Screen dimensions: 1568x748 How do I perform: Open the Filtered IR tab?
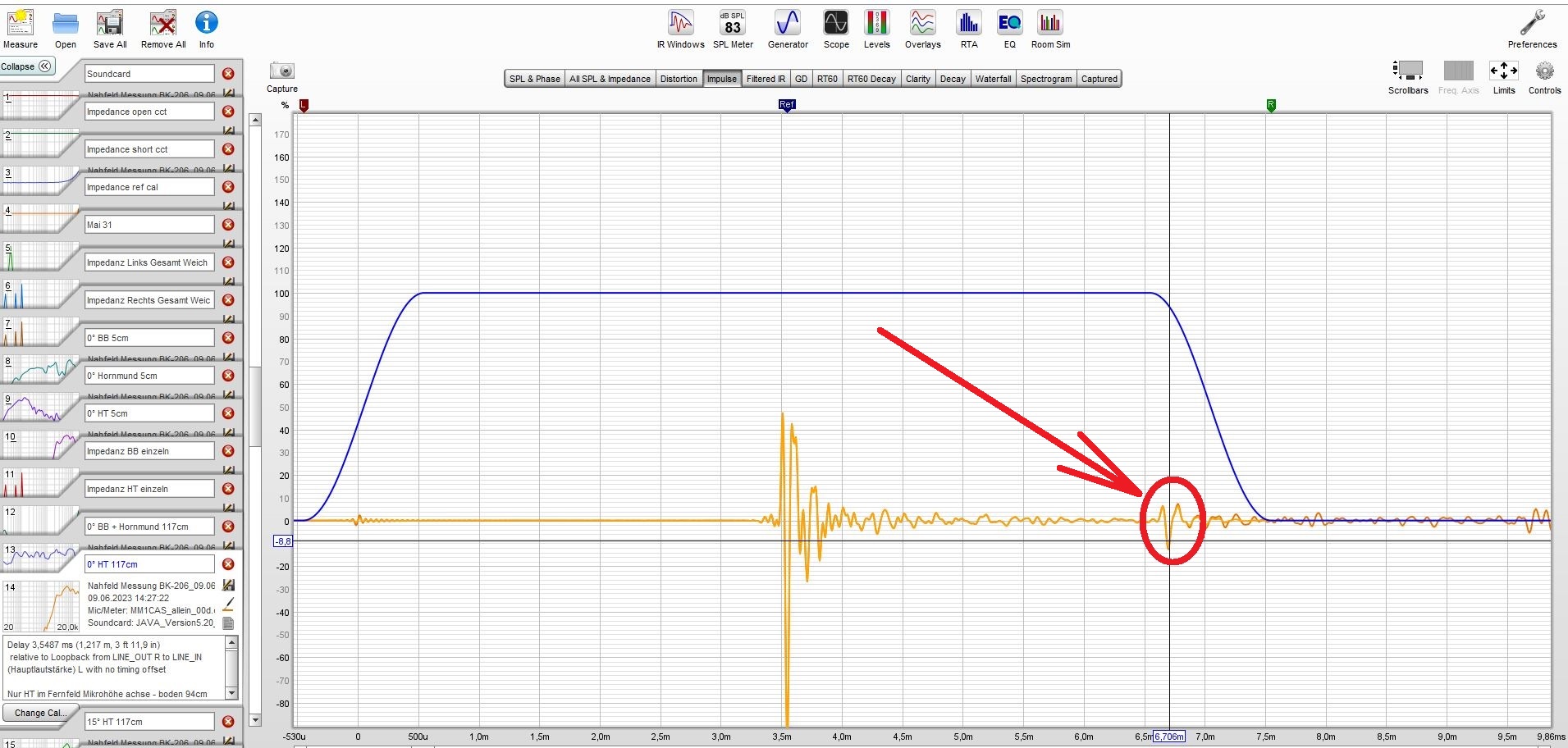coord(766,79)
